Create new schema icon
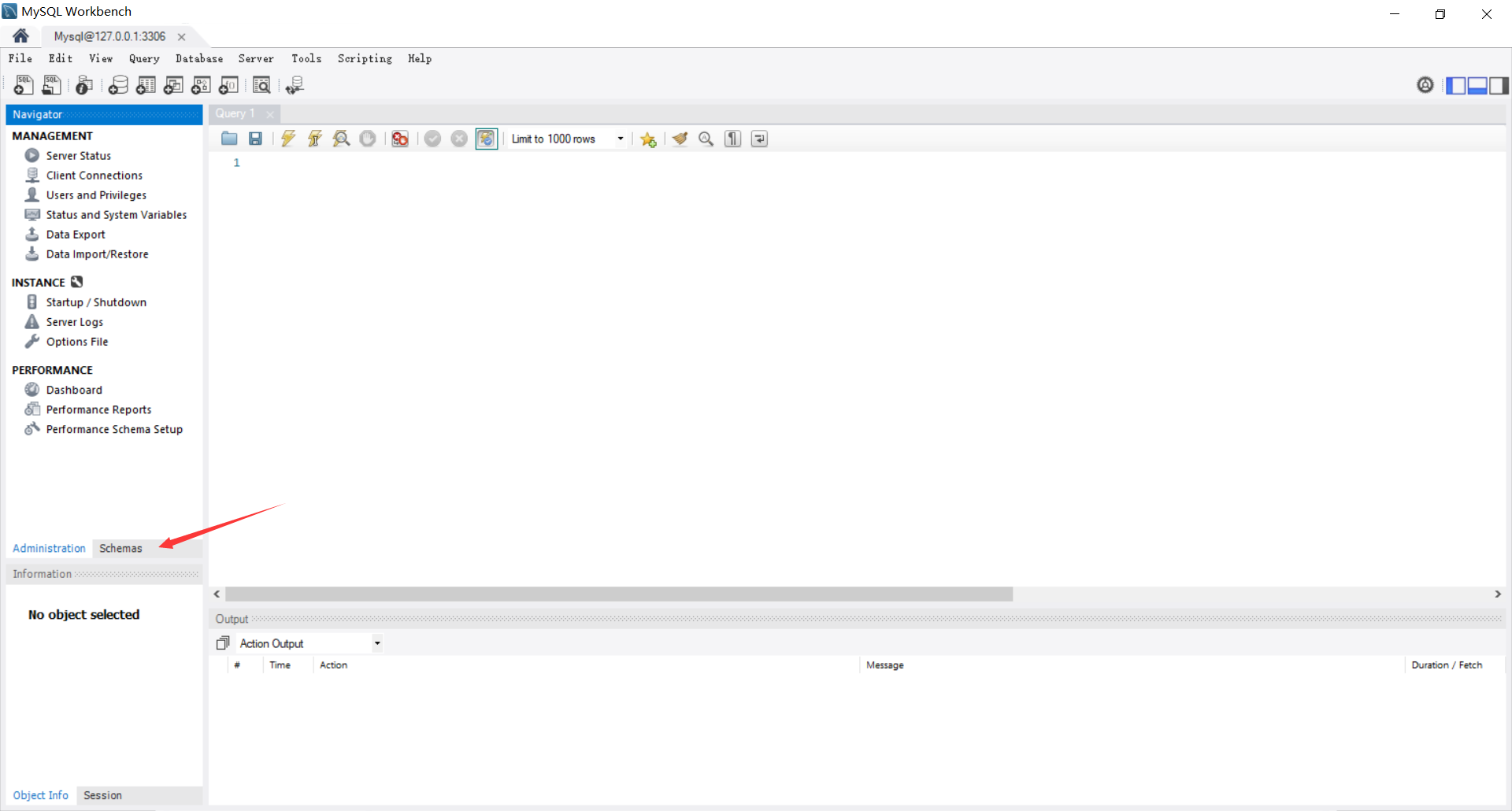Image resolution: width=1512 pixels, height=811 pixels. [x=118, y=85]
